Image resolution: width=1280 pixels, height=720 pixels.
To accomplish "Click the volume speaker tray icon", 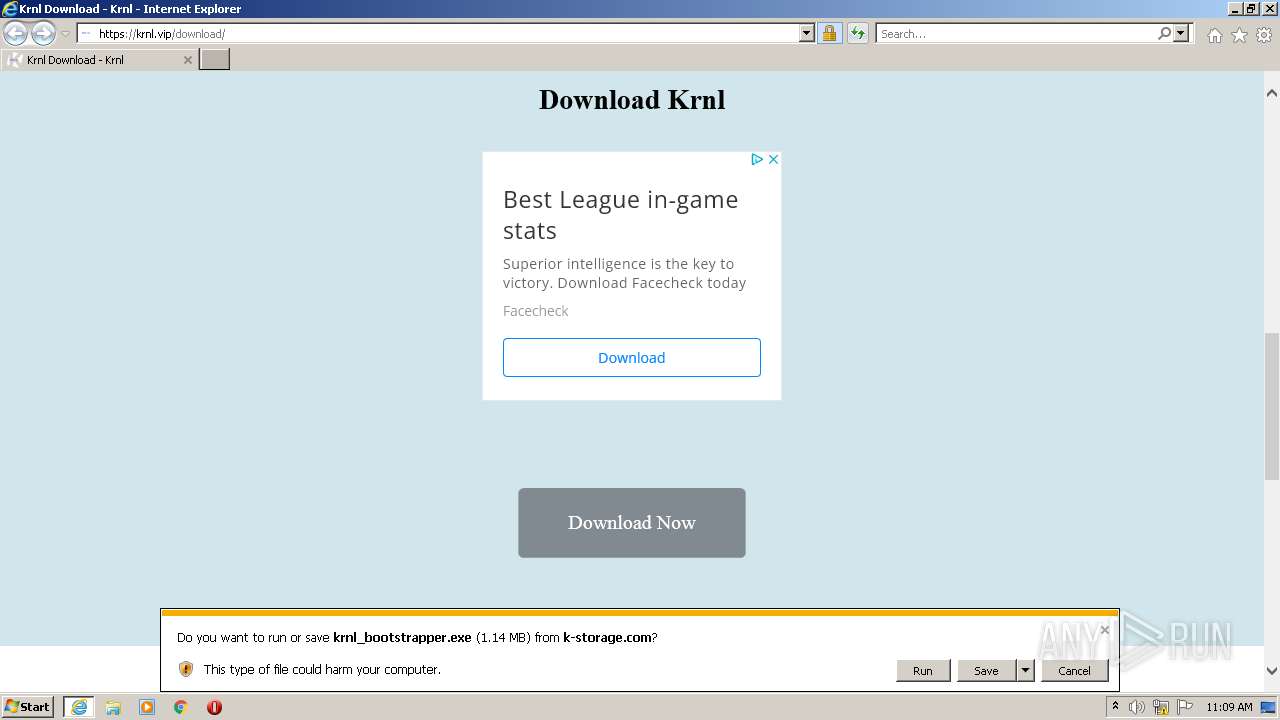I will pos(1137,707).
